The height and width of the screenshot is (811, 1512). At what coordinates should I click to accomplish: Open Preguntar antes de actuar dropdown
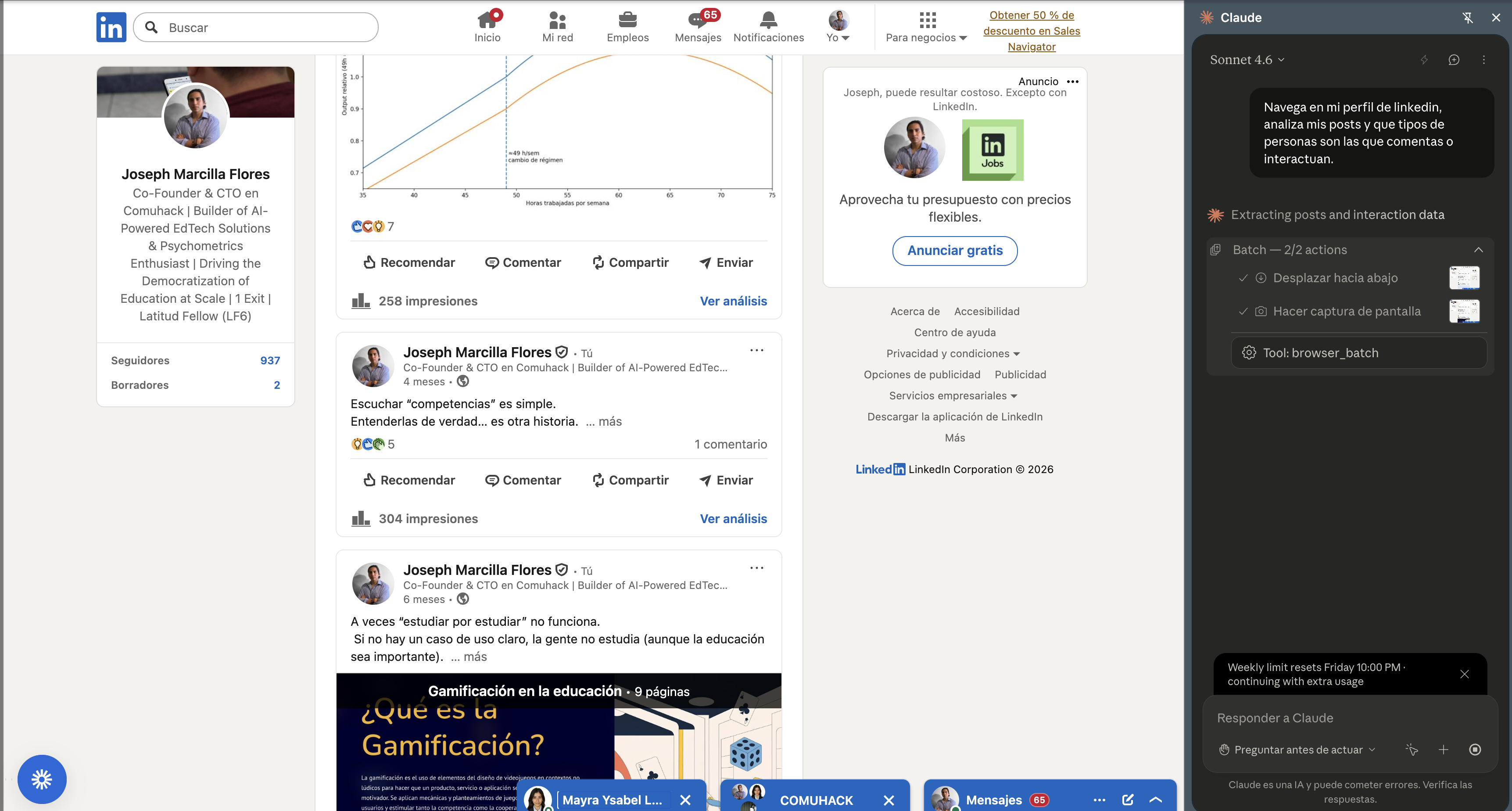(1297, 750)
